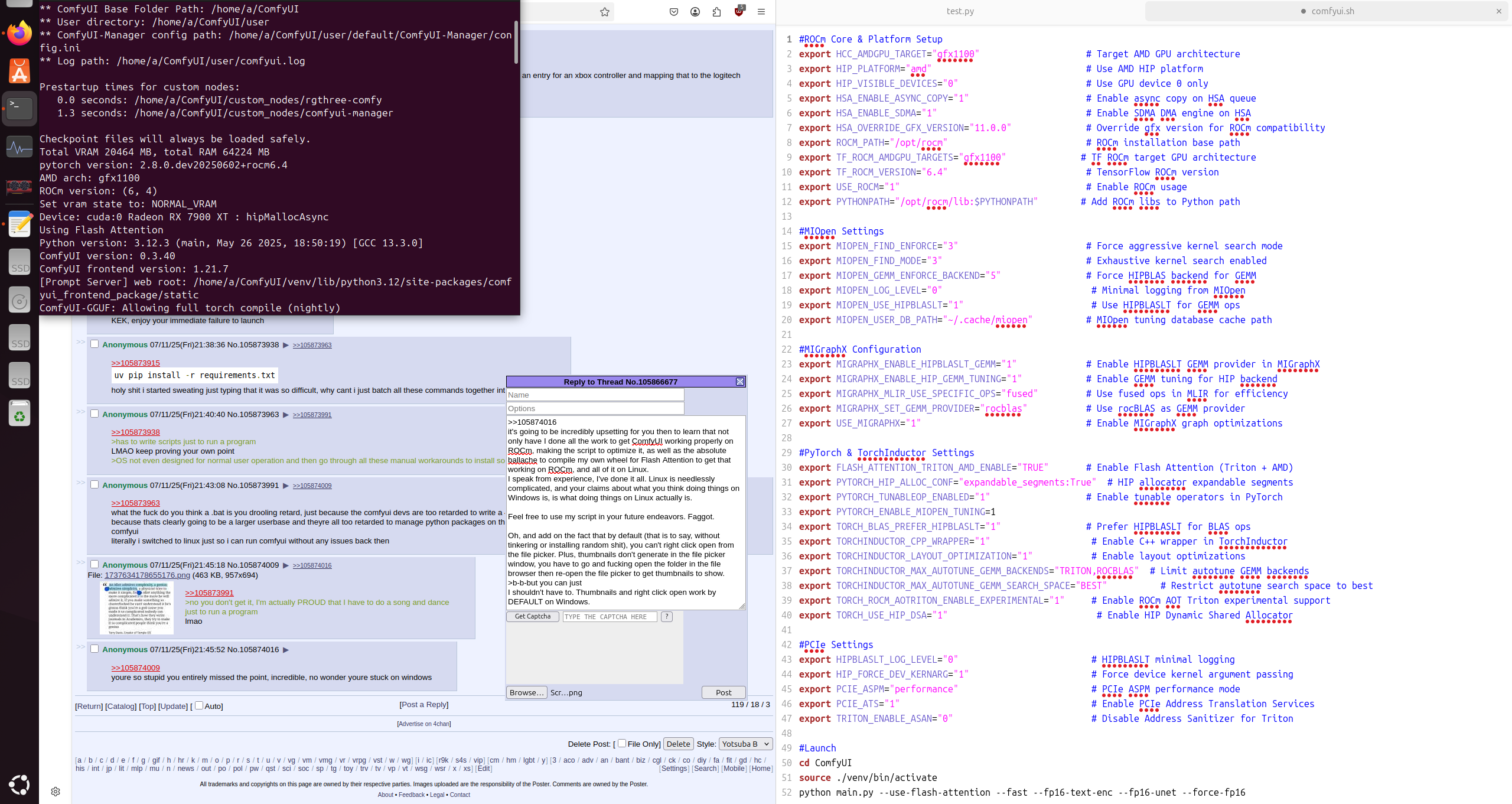This screenshot has height=804, width=1512.
Task: Open System Monitor from the dock
Action: (19, 147)
